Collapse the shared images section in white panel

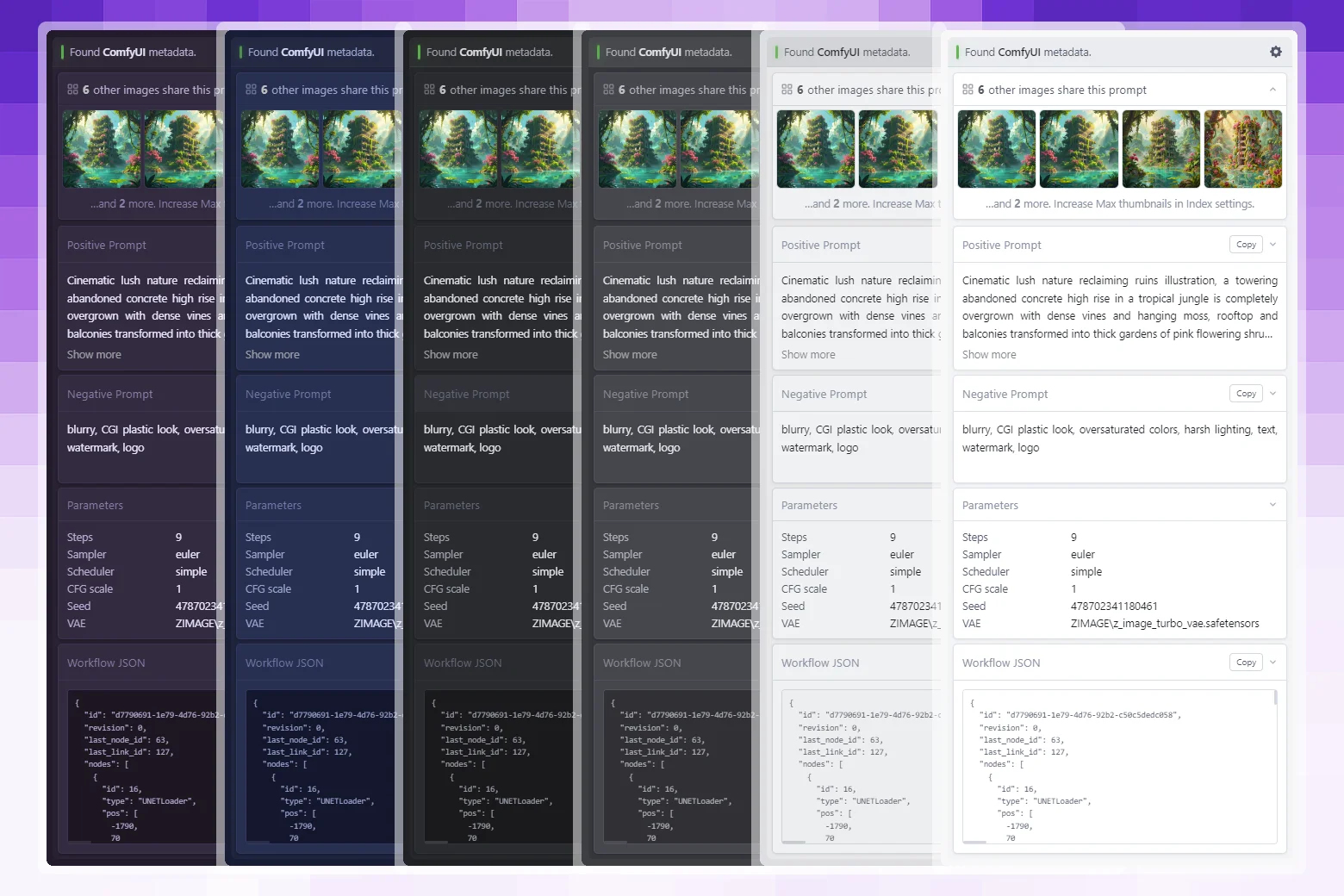click(1272, 90)
